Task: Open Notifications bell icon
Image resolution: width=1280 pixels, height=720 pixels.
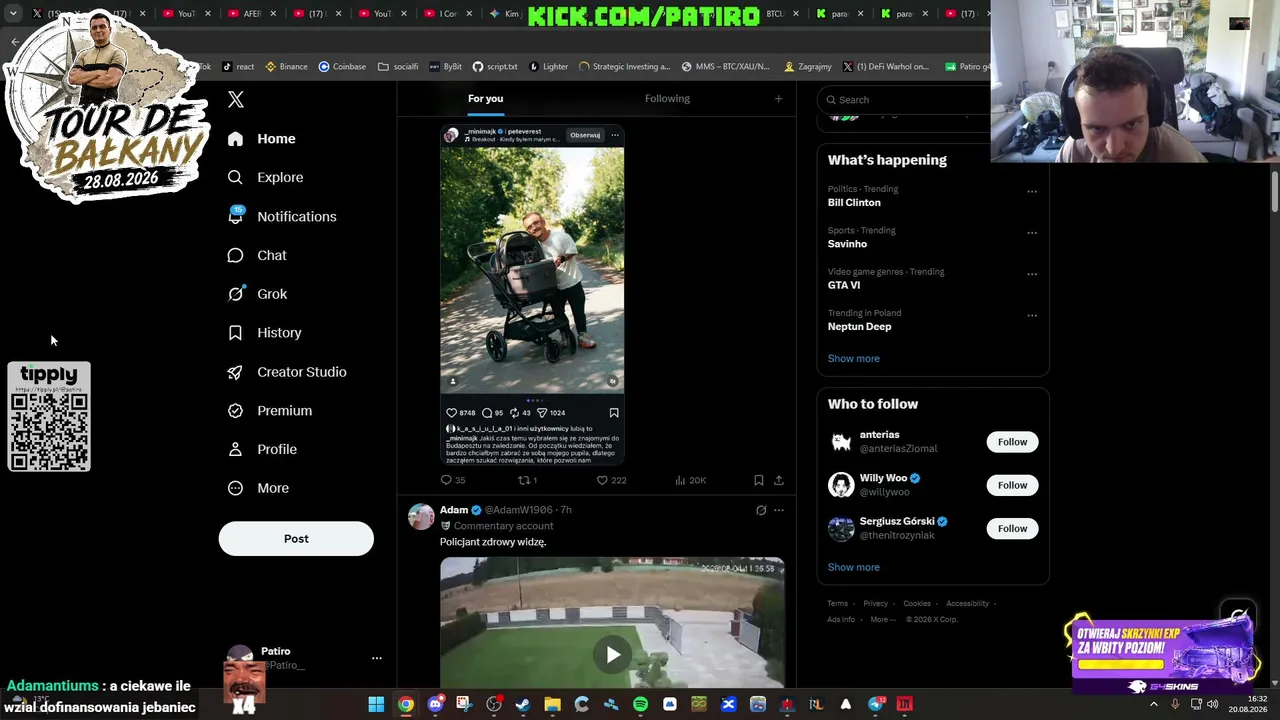Action: tap(235, 216)
